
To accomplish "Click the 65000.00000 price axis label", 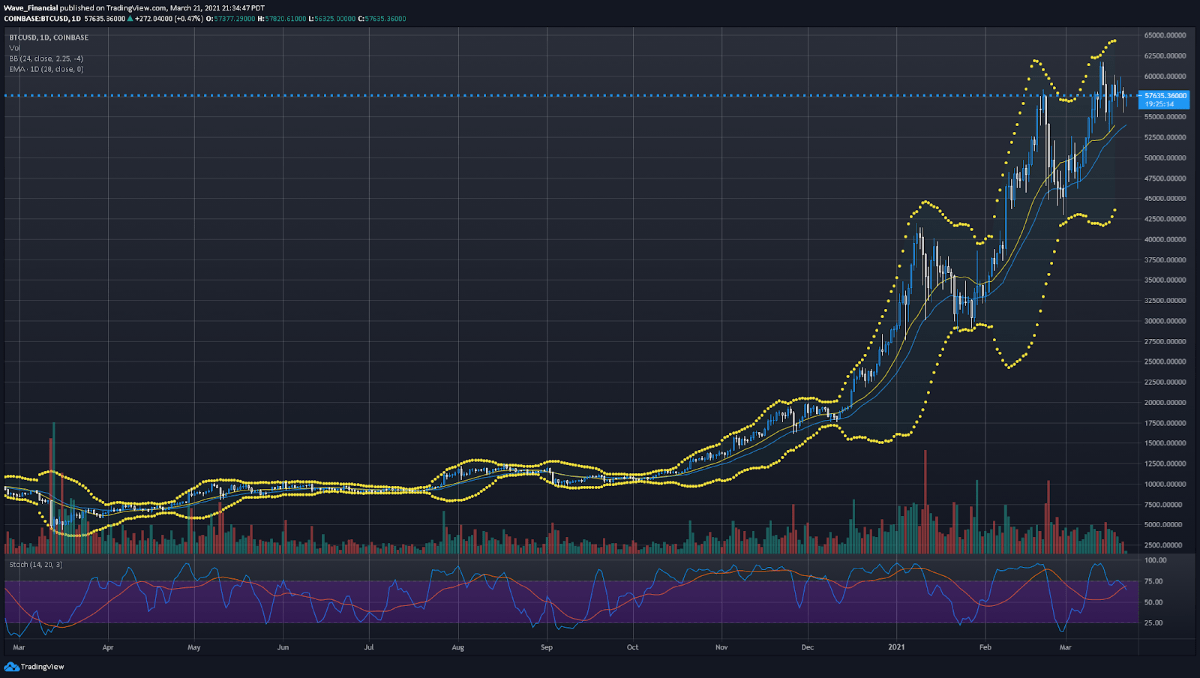I will [x=1165, y=35].
